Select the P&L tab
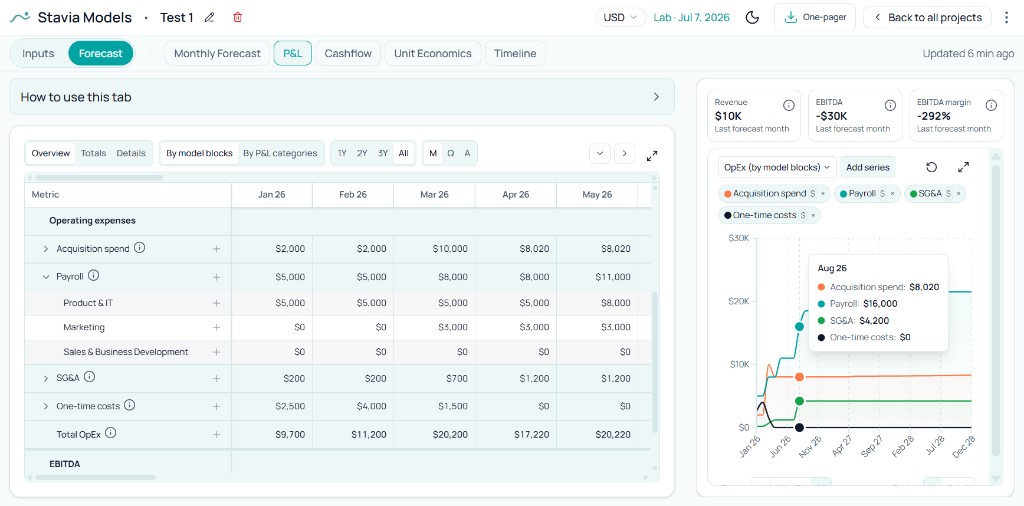Image resolution: width=1024 pixels, height=506 pixels. pos(293,54)
